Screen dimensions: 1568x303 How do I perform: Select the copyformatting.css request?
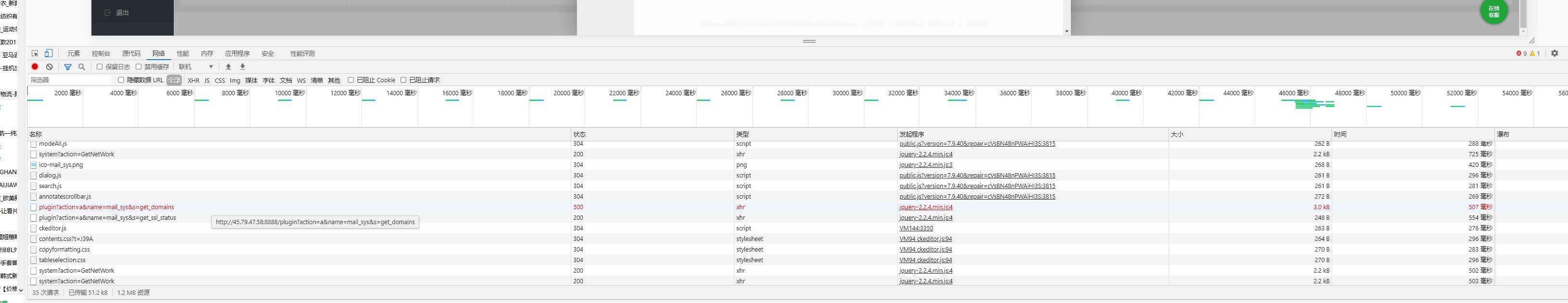tap(64, 250)
